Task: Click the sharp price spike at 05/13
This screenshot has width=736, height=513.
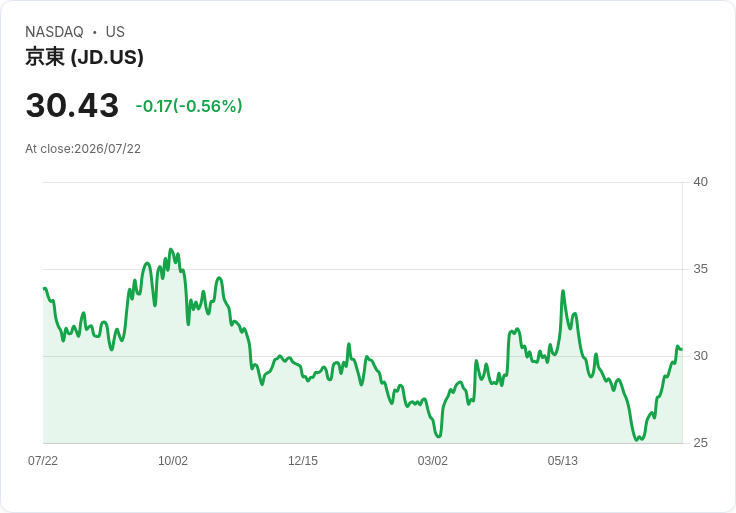Action: (563, 291)
